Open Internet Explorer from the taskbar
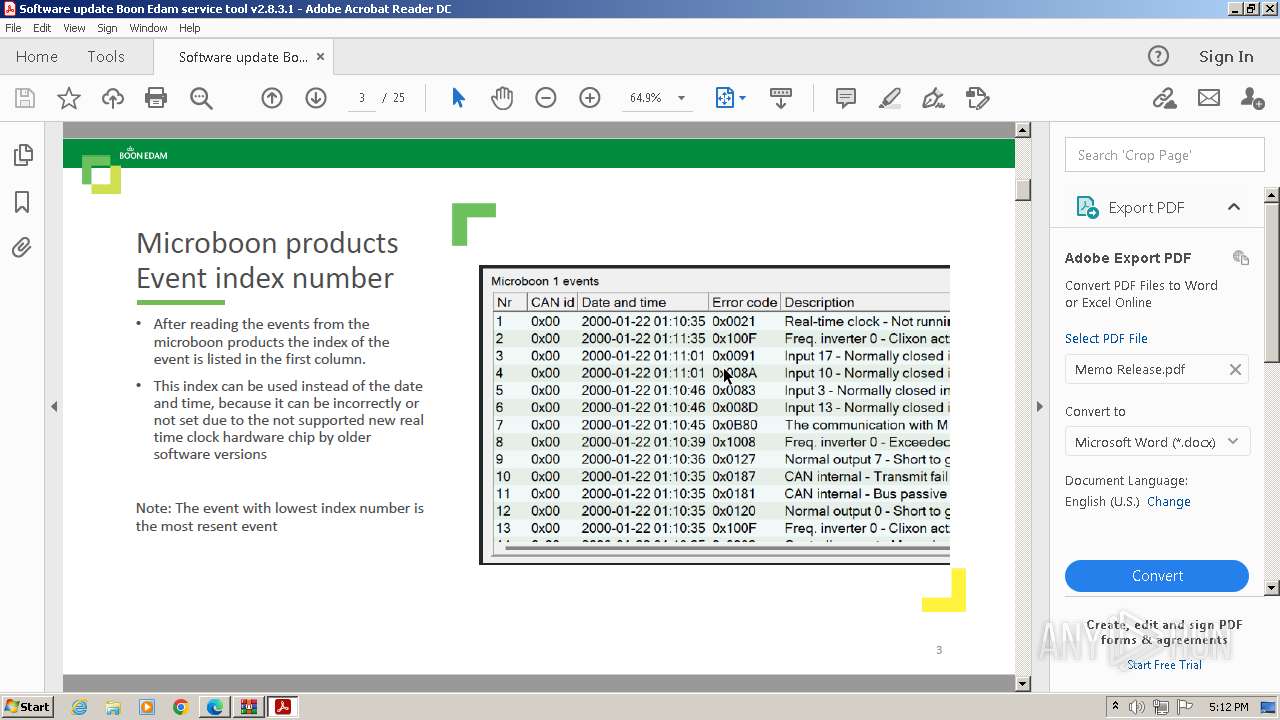This screenshot has width=1280, height=720. [x=79, y=707]
